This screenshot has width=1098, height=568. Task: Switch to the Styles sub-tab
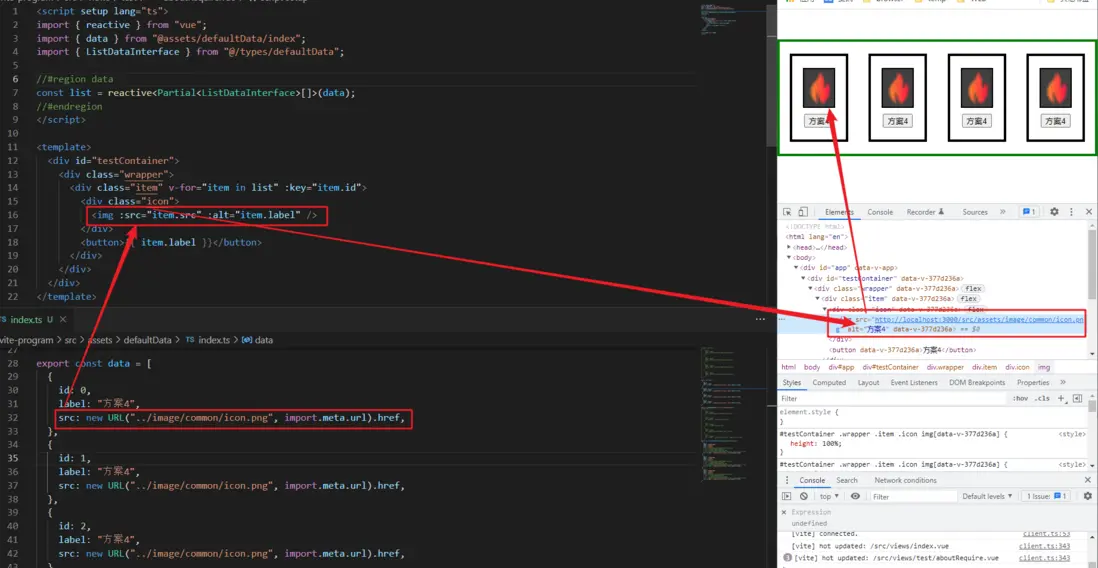792,382
